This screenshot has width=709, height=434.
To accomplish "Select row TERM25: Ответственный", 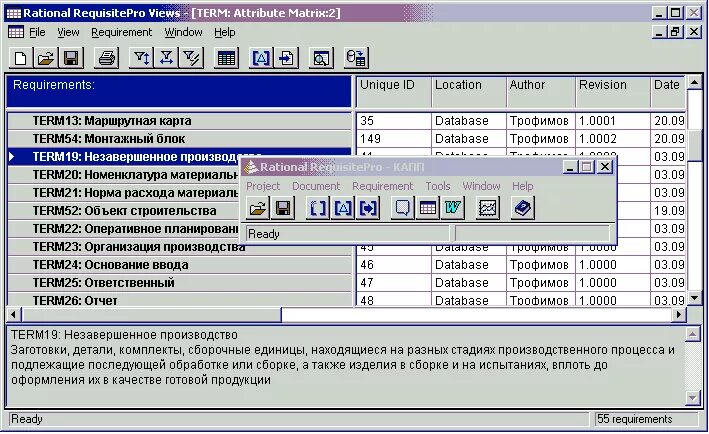I will [180, 283].
